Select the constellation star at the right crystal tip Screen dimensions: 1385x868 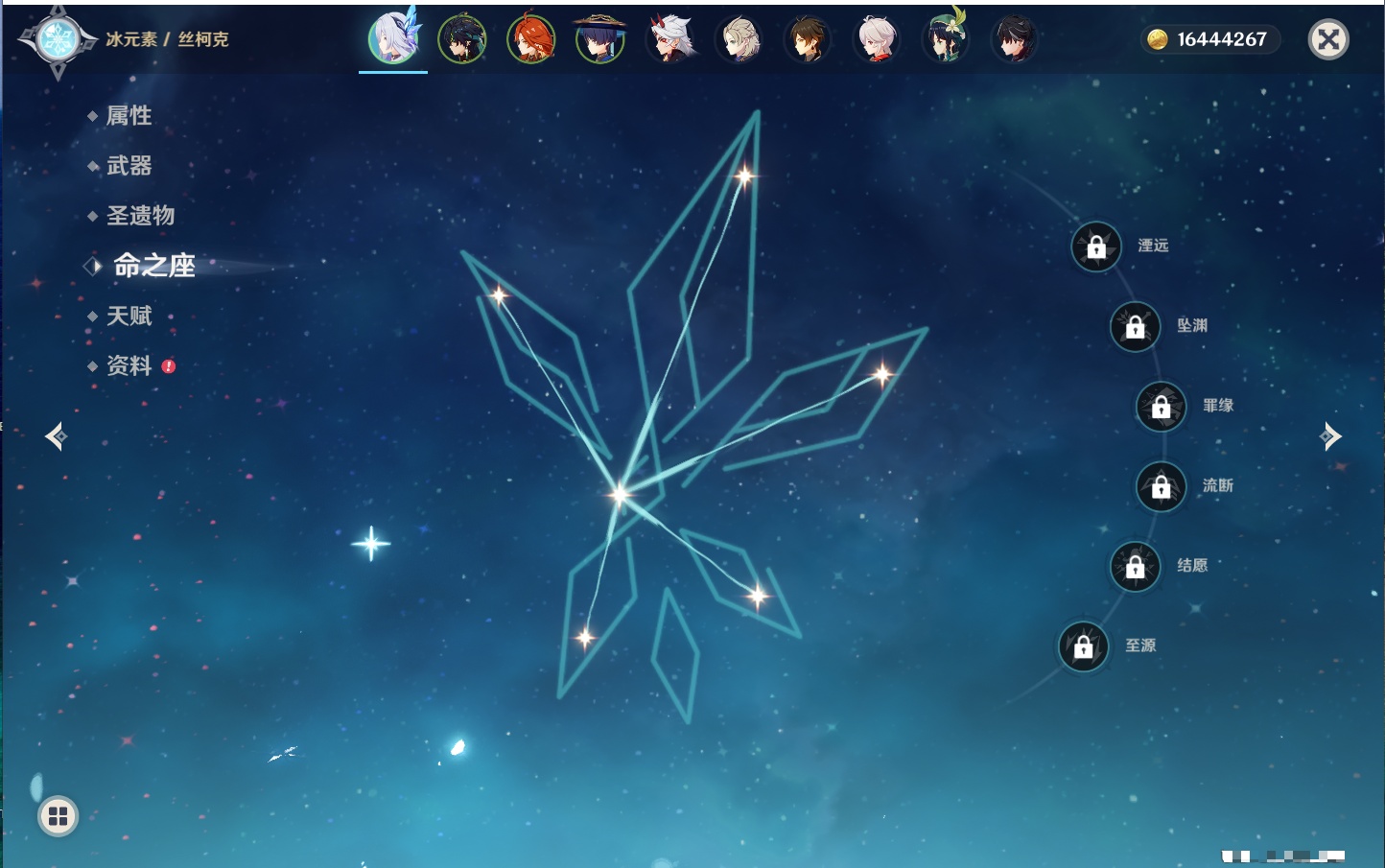coord(881,373)
